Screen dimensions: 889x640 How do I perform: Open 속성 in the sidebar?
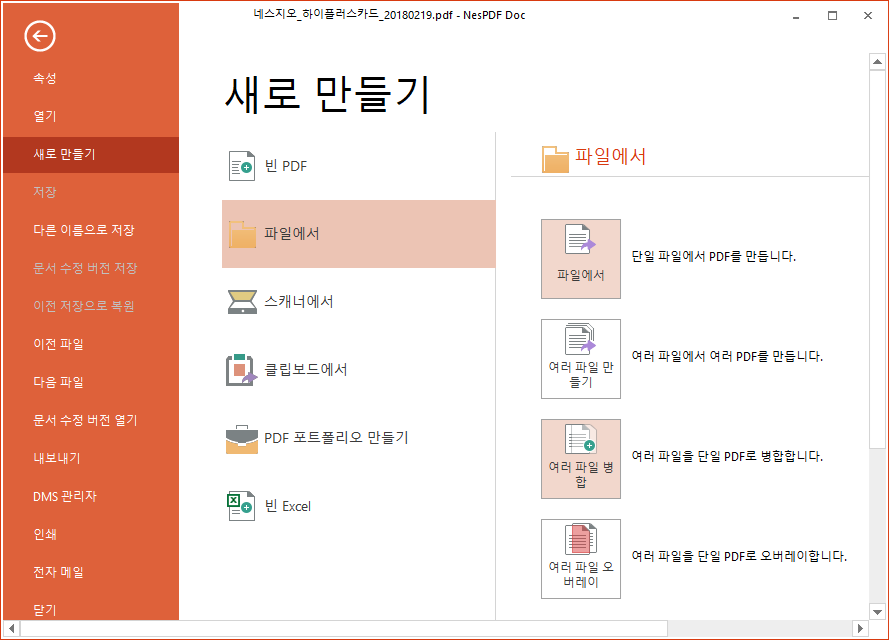[45, 78]
